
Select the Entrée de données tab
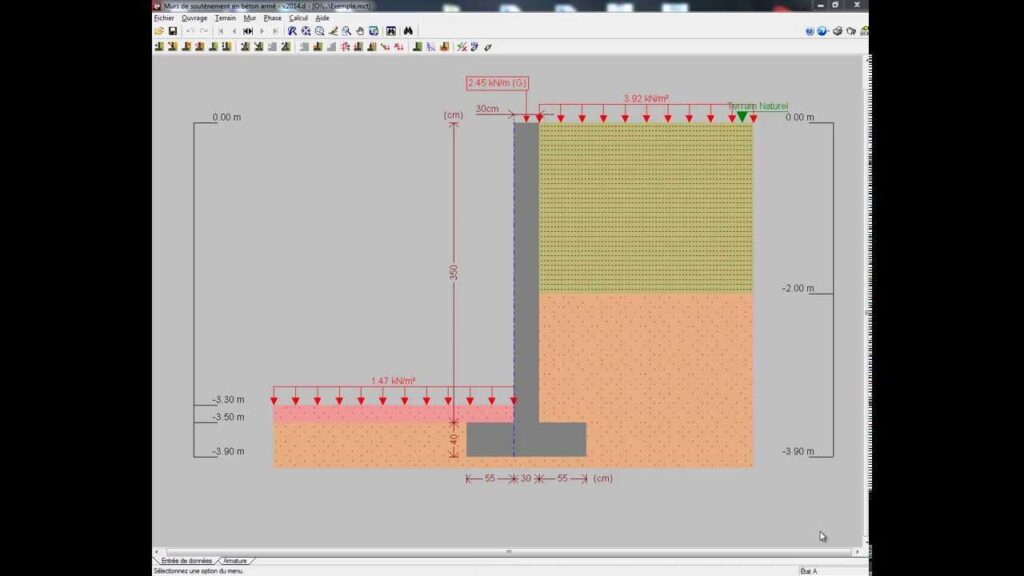click(x=185, y=561)
